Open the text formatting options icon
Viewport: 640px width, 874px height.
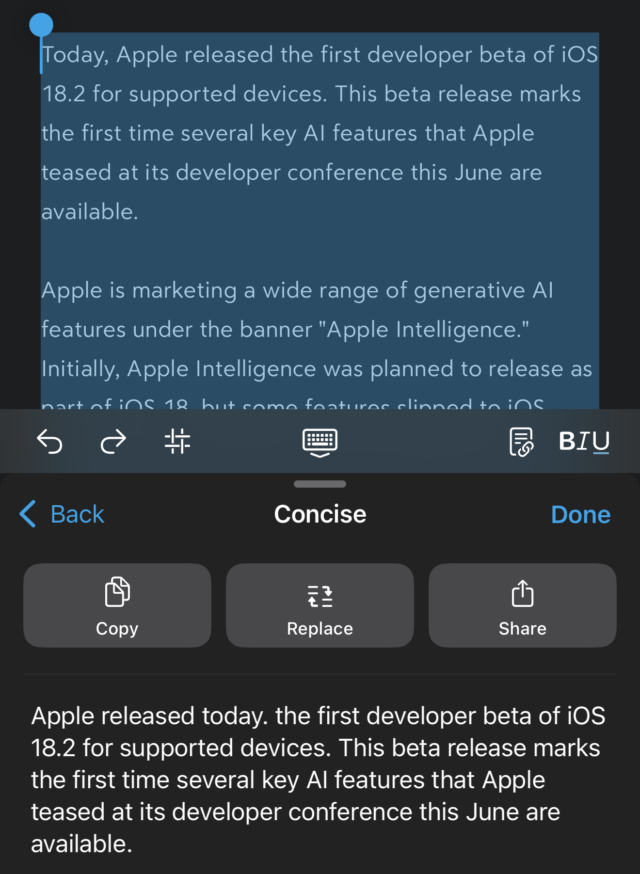pyautogui.click(x=177, y=442)
